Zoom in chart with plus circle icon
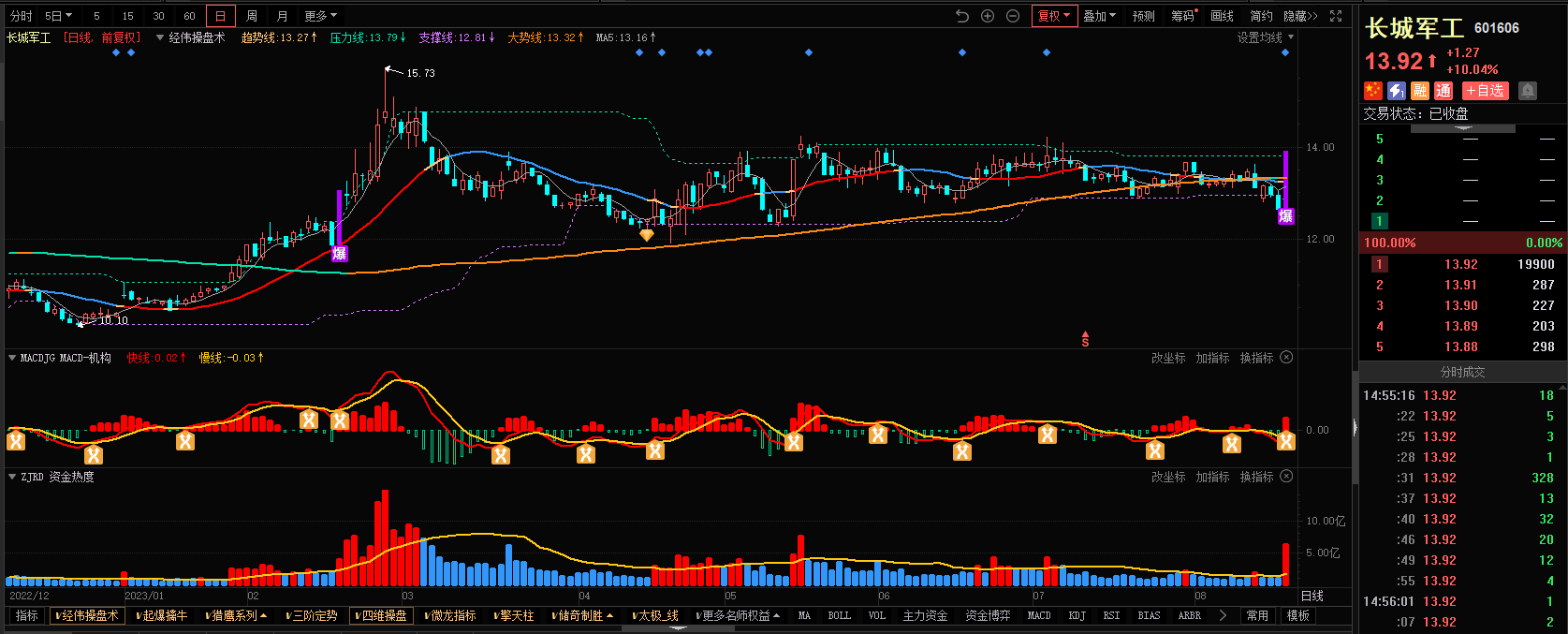The image size is (1568, 634). click(x=988, y=16)
